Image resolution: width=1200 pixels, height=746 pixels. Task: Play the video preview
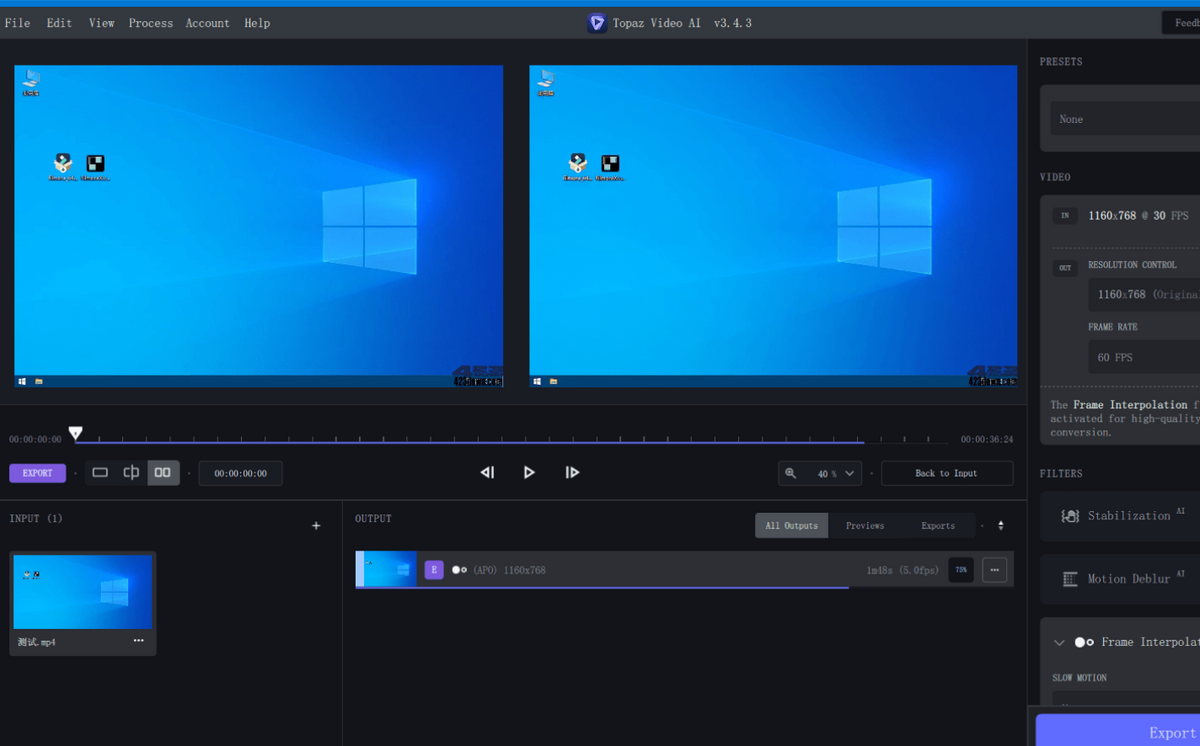[x=529, y=473]
